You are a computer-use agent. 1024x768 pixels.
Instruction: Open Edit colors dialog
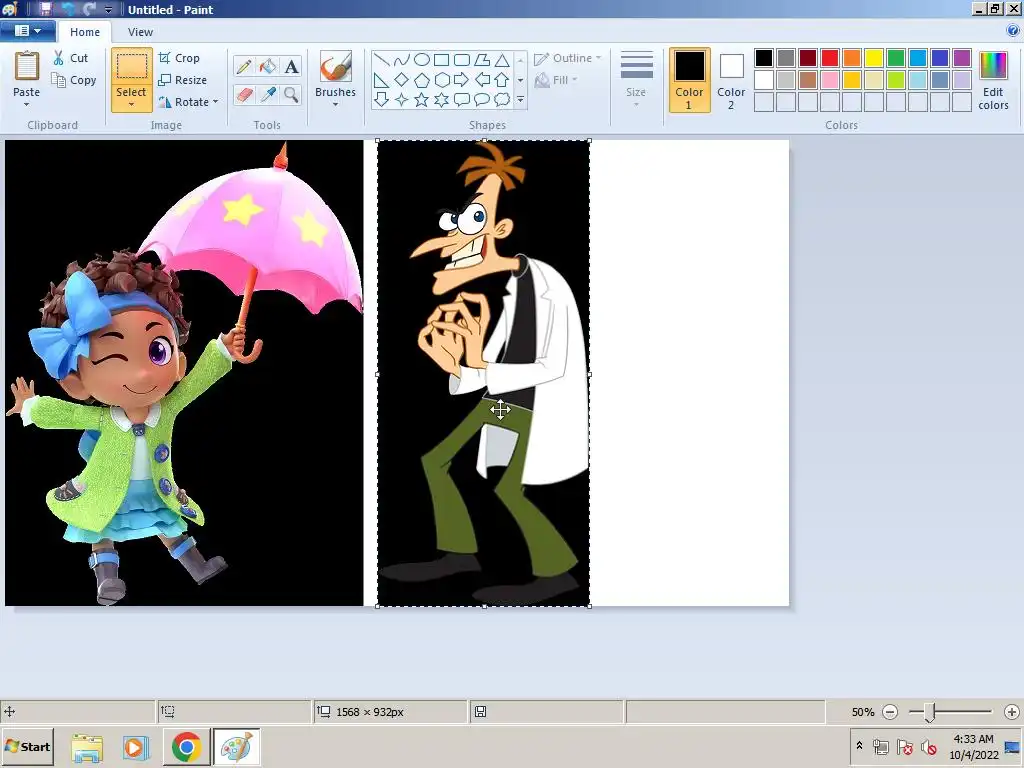(993, 80)
